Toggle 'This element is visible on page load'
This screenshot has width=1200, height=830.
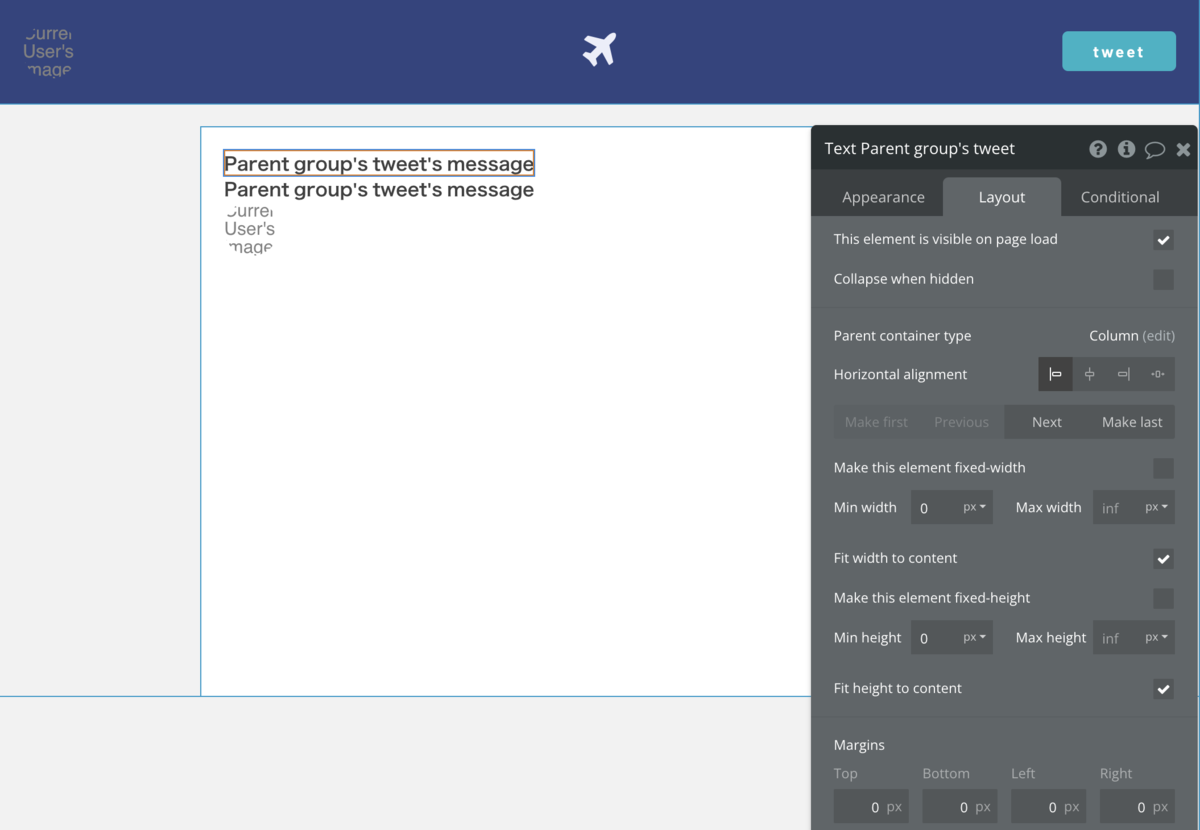(x=1163, y=240)
